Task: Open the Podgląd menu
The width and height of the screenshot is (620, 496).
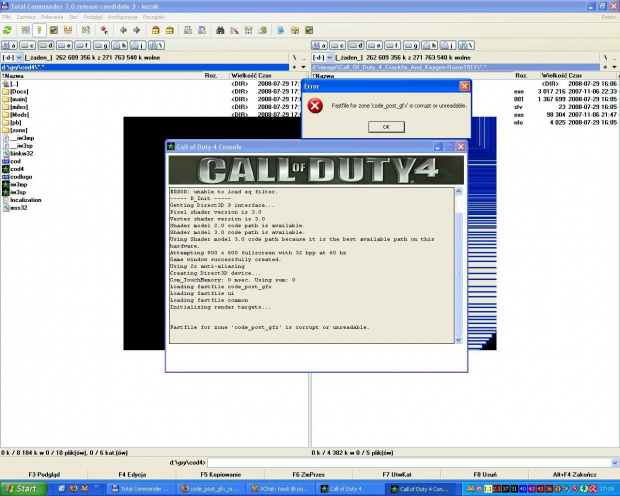Action: (93, 17)
